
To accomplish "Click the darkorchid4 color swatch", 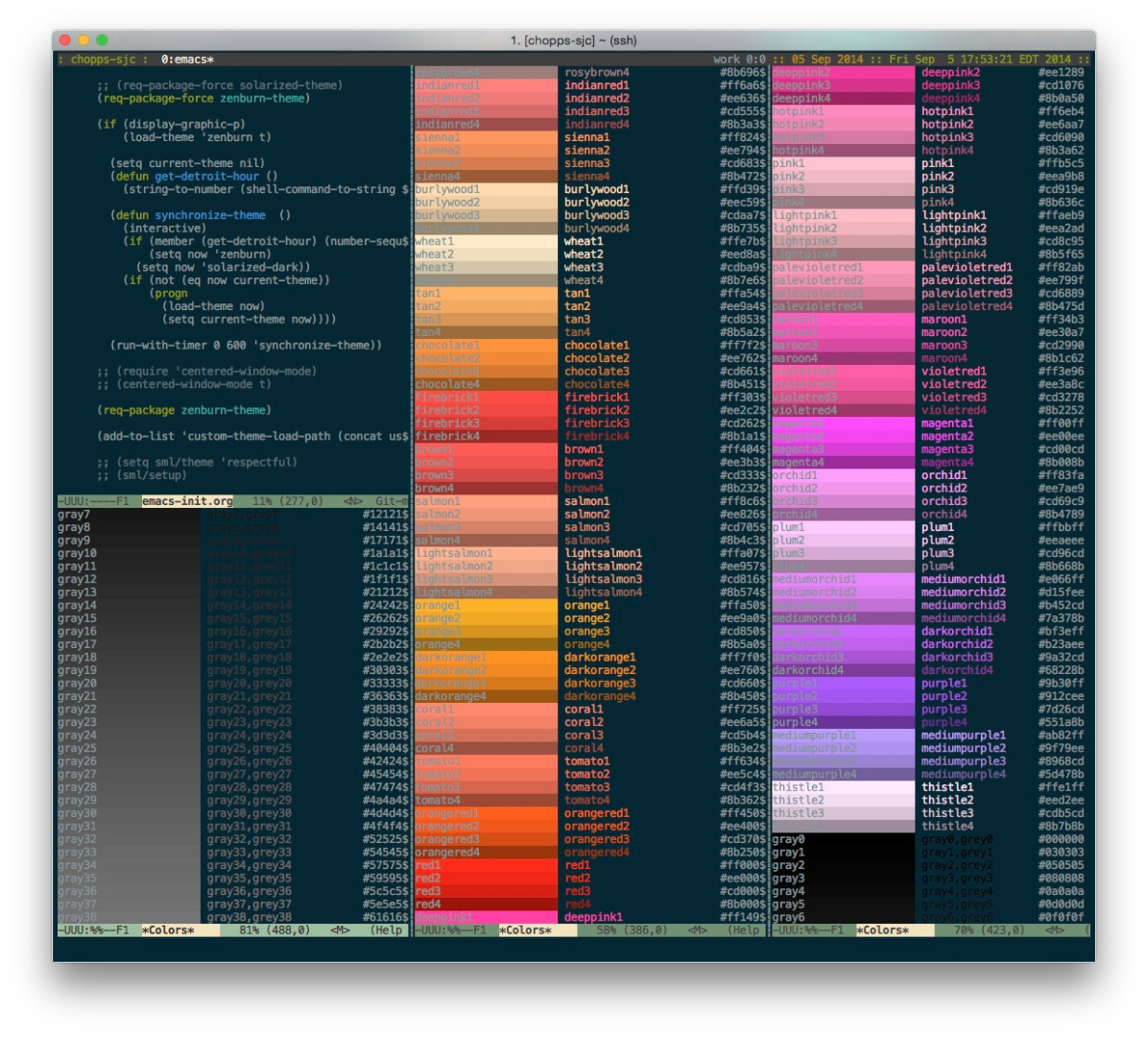I will [843, 670].
